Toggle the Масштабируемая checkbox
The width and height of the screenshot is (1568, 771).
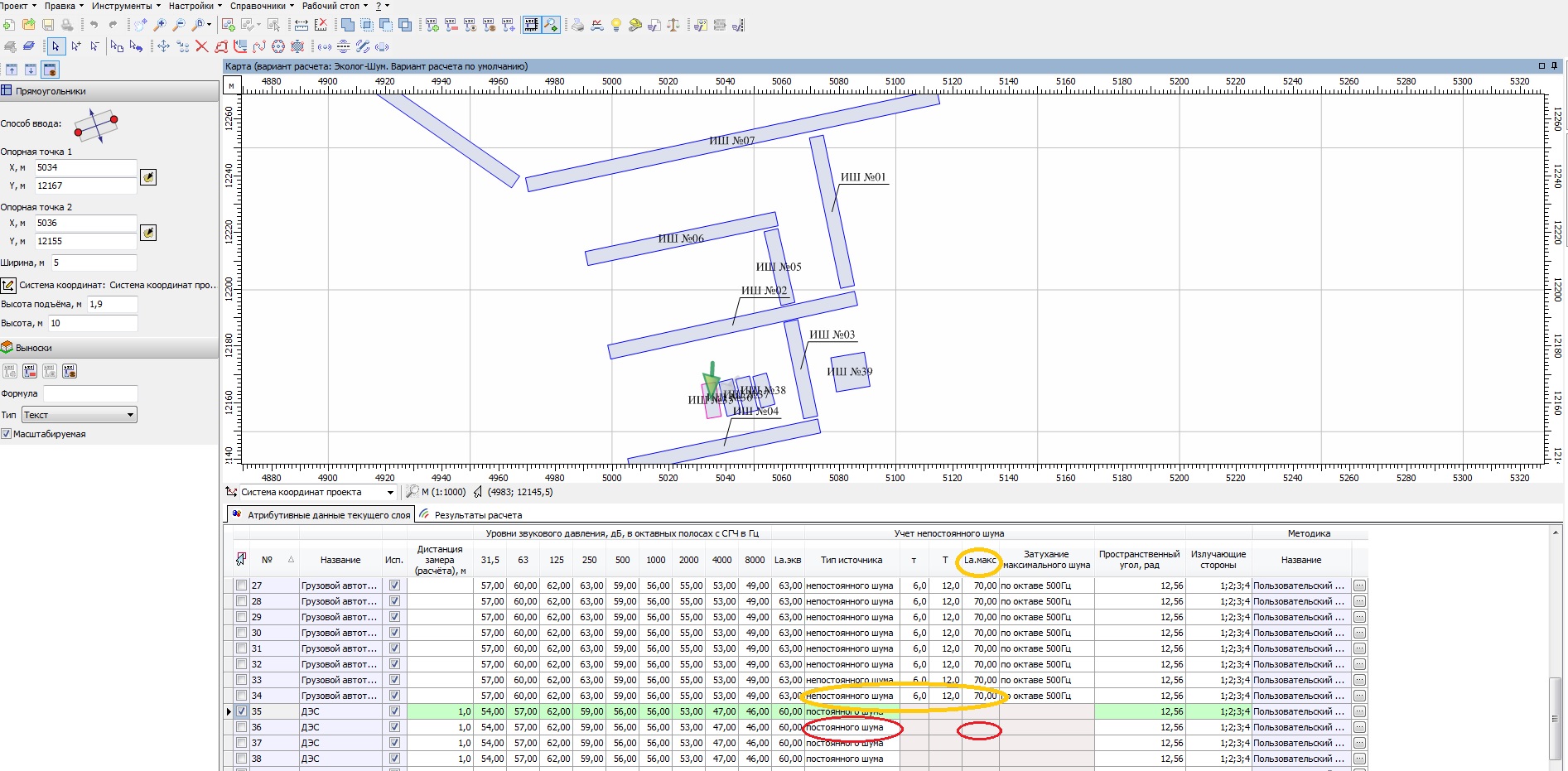coord(7,434)
